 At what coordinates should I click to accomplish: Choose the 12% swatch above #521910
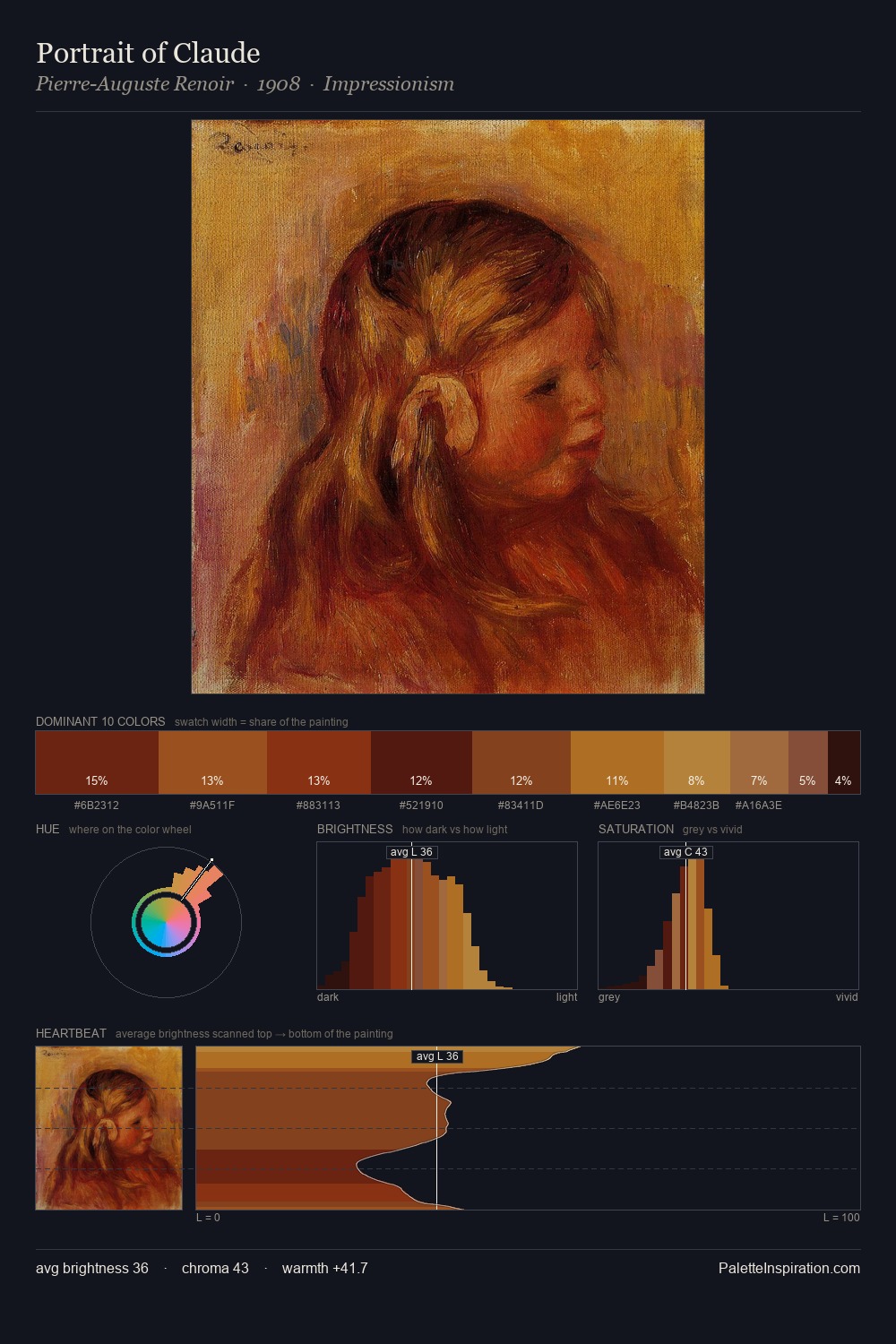(x=421, y=762)
